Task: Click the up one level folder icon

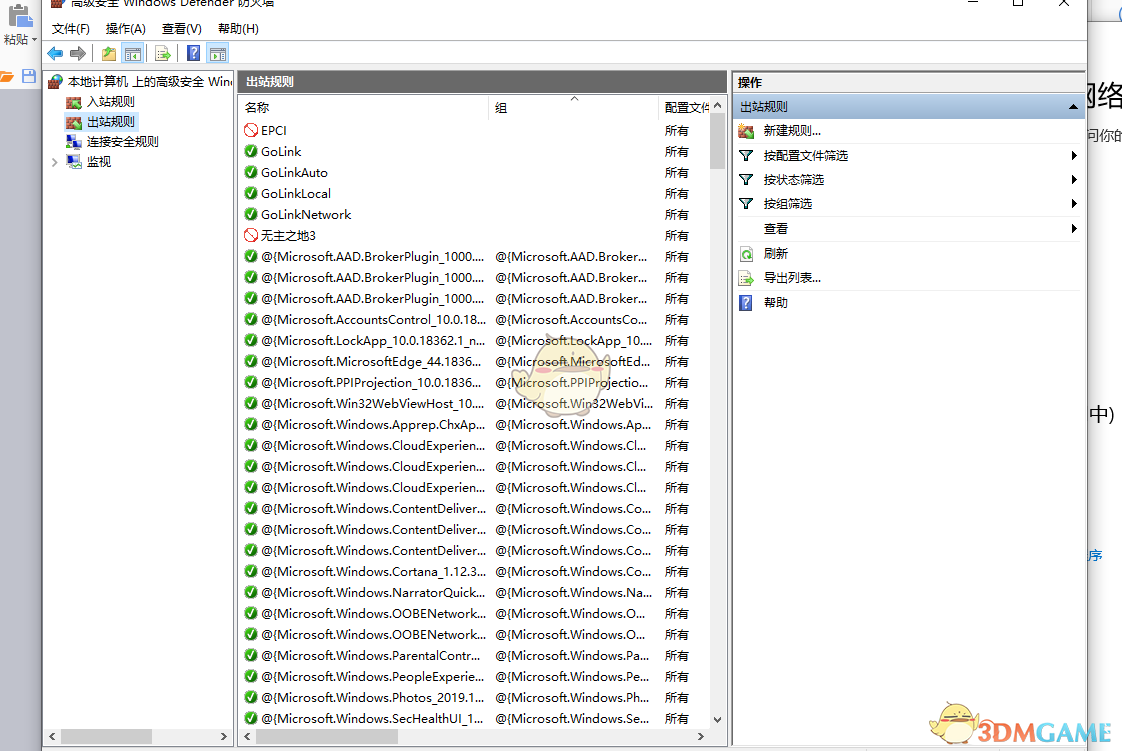Action: click(x=109, y=54)
